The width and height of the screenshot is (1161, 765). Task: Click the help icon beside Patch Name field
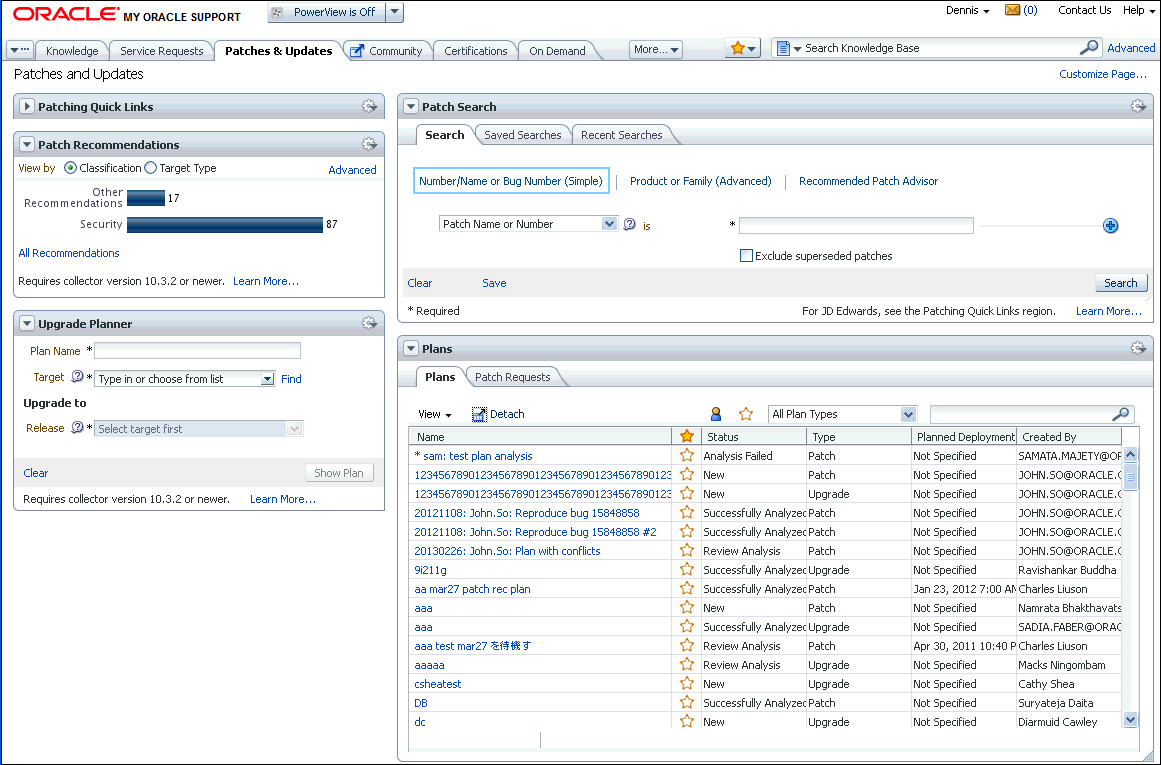click(x=629, y=224)
